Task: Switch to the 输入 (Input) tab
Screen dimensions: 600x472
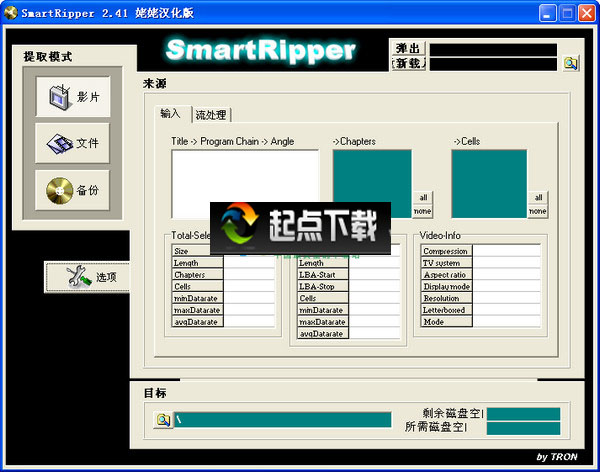Action: [173, 114]
